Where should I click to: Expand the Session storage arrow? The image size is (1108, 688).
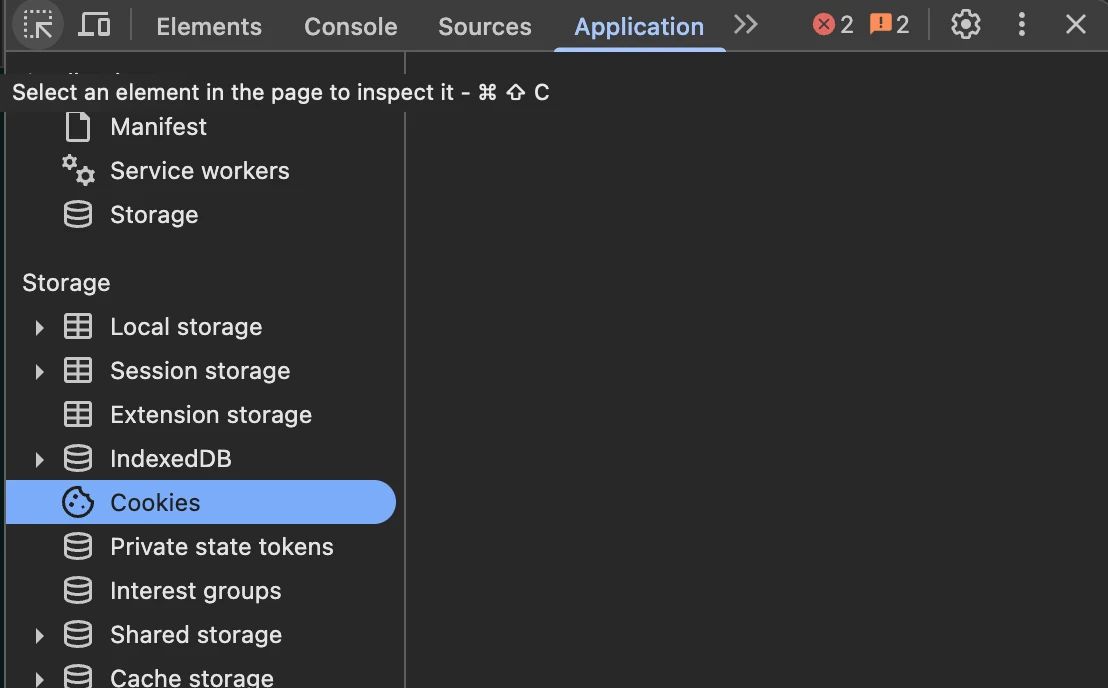[x=40, y=371]
